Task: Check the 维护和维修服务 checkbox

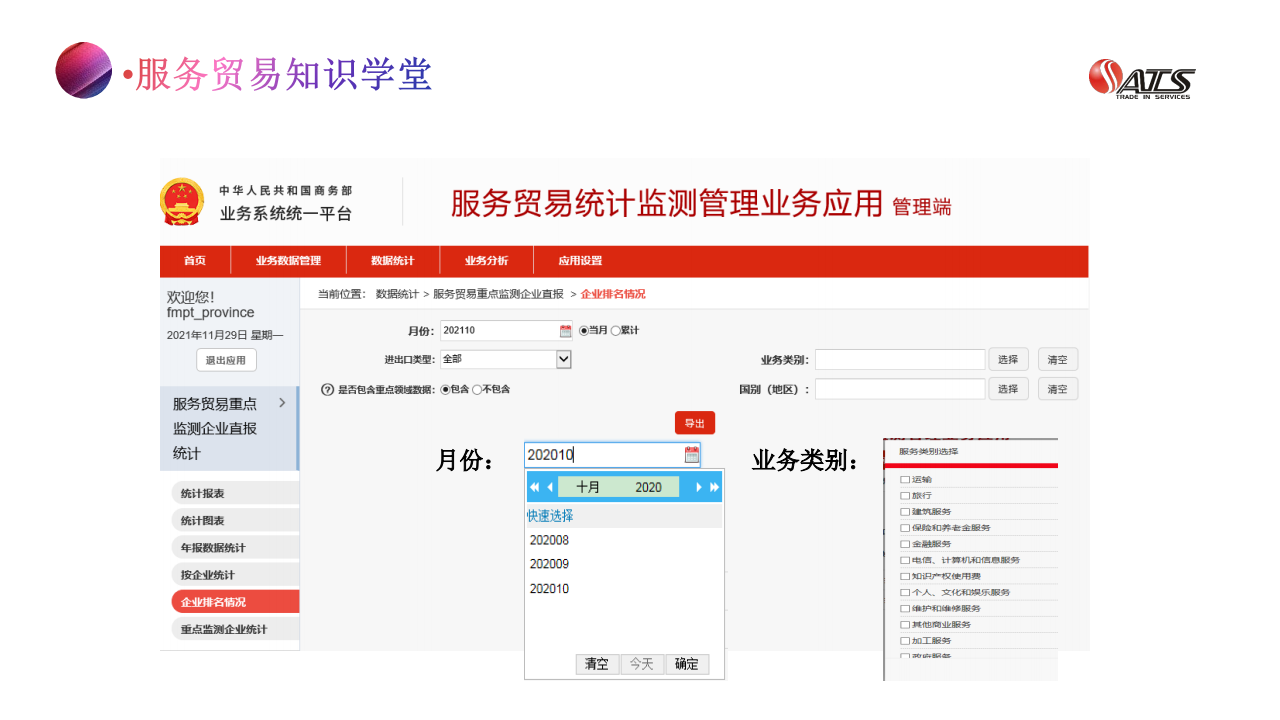Action: pos(905,608)
